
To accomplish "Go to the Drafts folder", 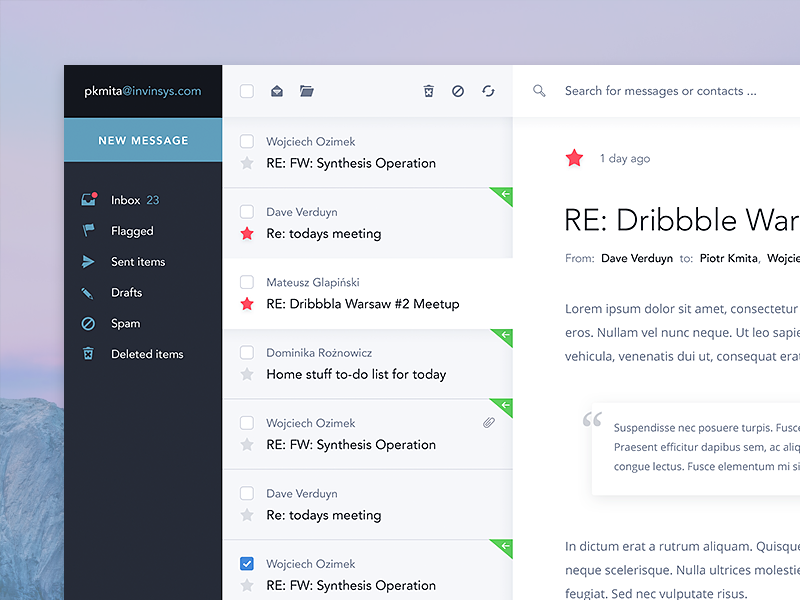I will pos(126,293).
